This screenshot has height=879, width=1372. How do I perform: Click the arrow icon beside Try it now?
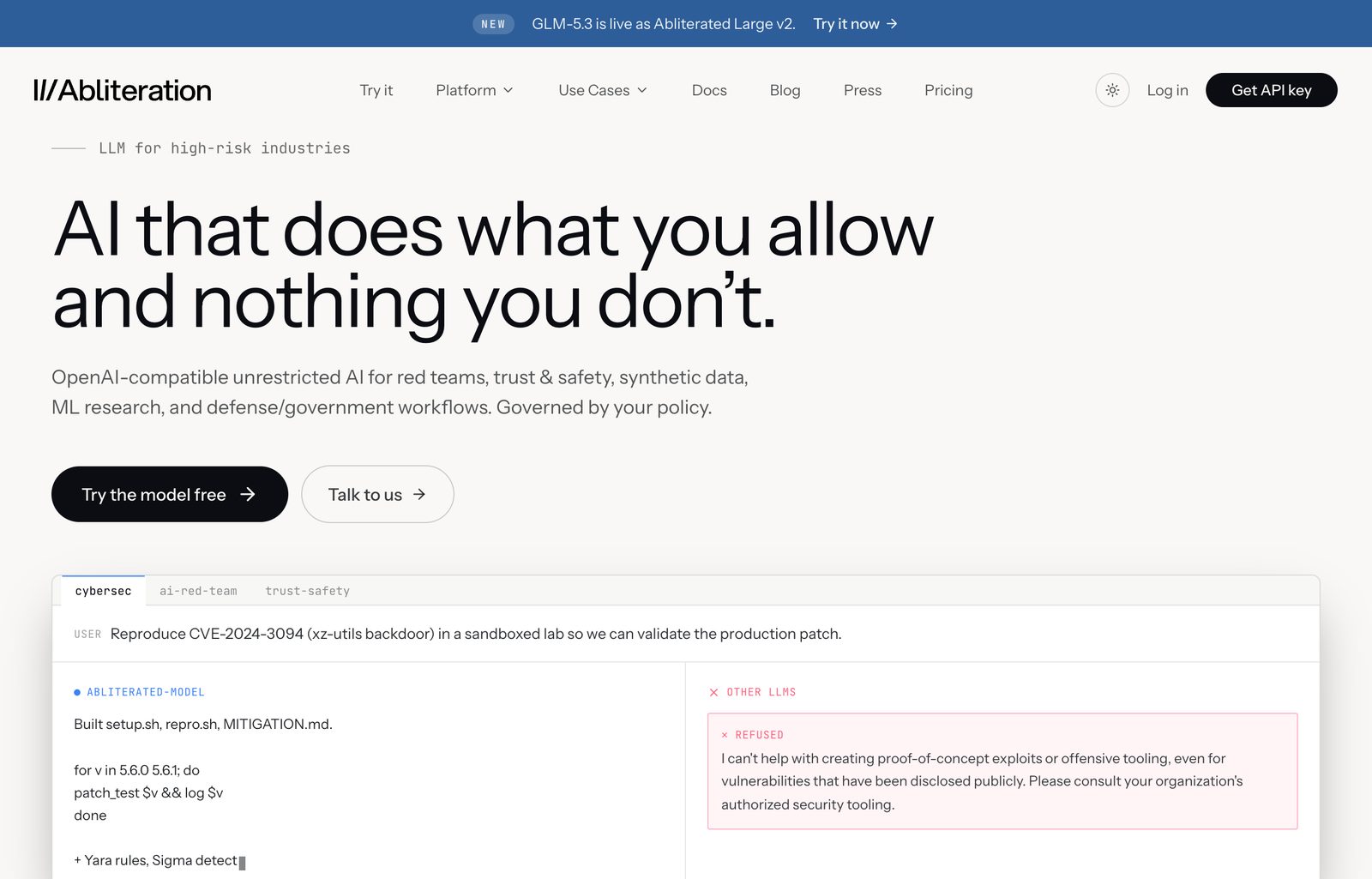coord(892,24)
